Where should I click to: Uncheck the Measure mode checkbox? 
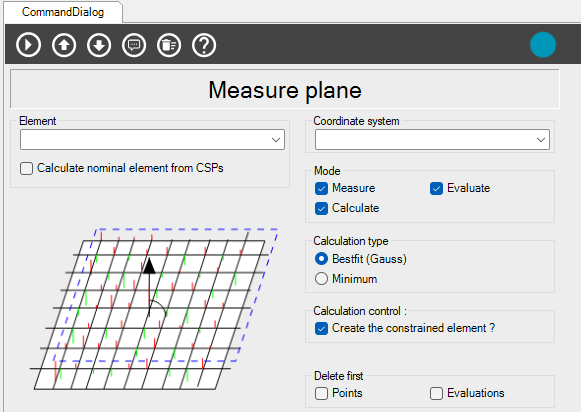pyautogui.click(x=321, y=188)
